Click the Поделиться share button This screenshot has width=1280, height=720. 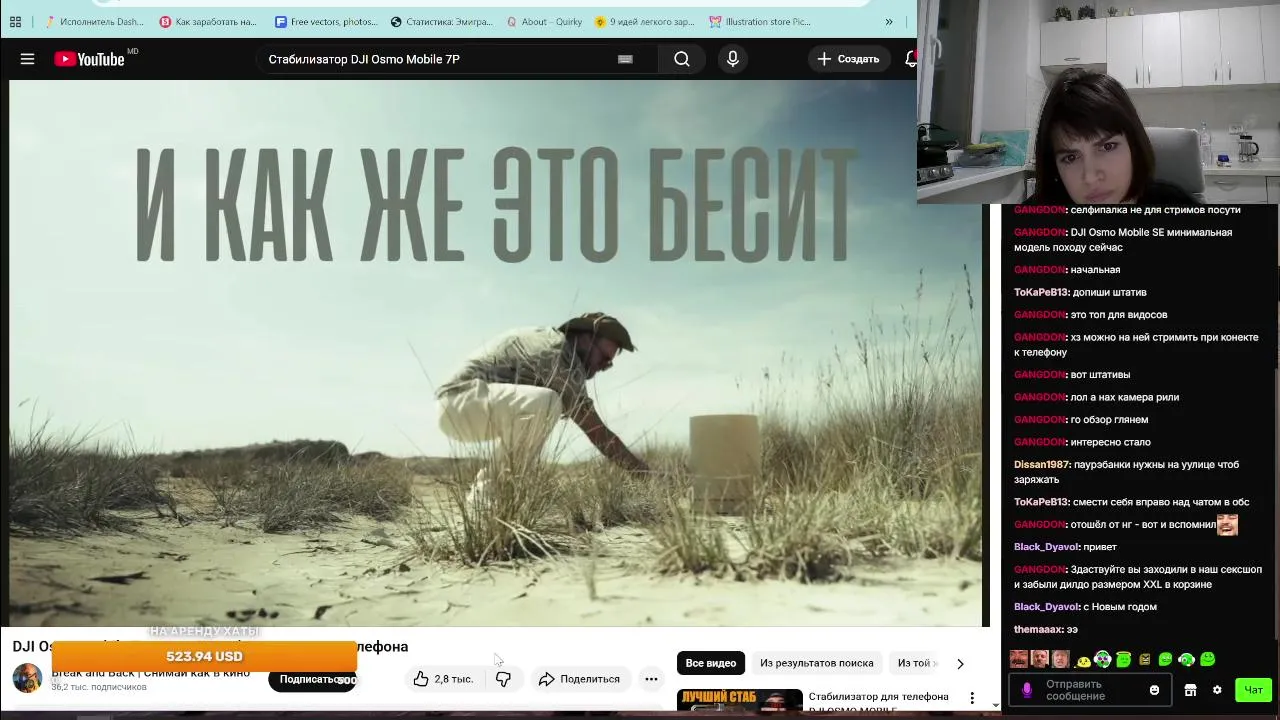[579, 679]
